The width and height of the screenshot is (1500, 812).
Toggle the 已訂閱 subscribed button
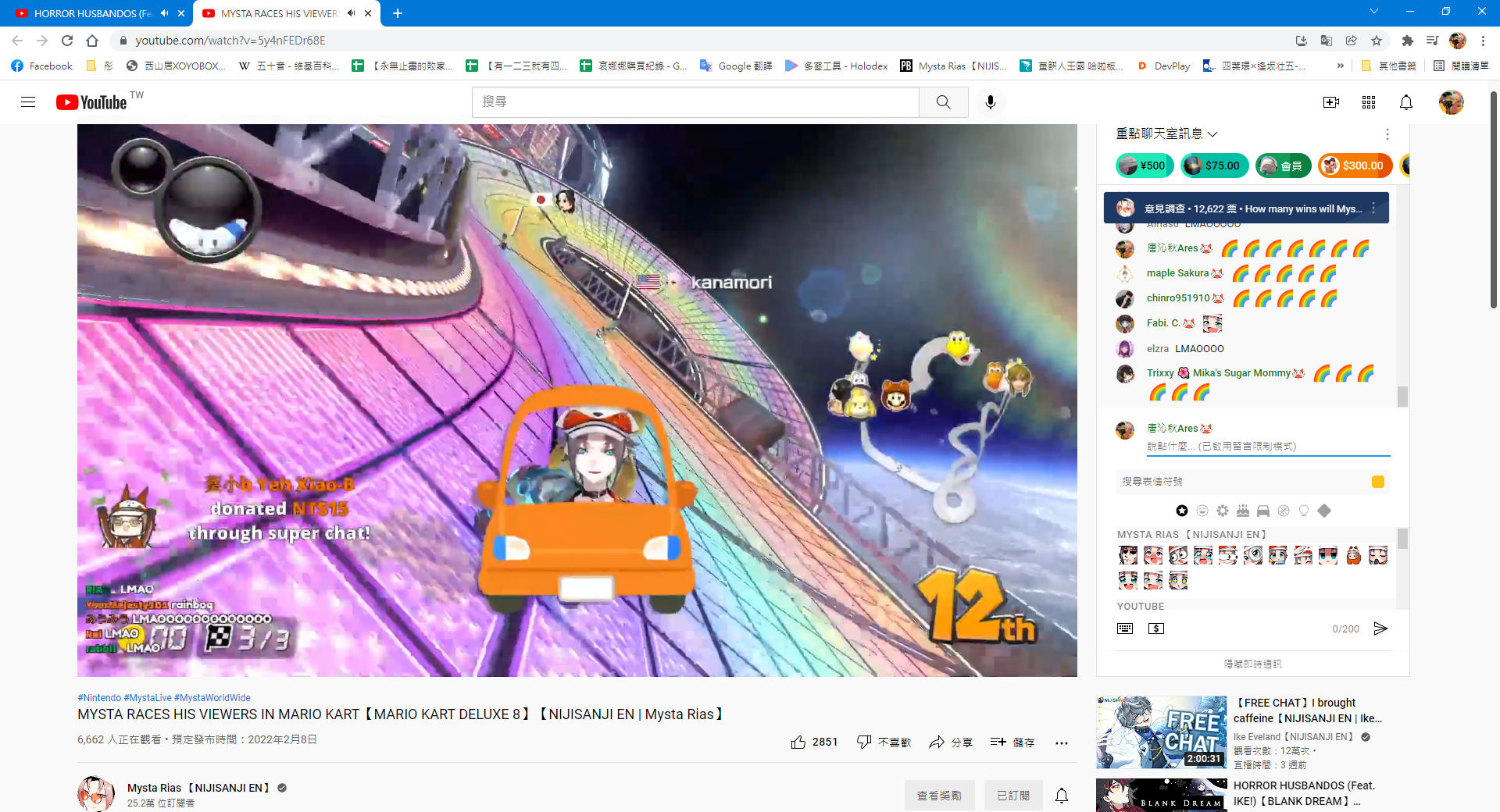pyautogui.click(x=1013, y=796)
